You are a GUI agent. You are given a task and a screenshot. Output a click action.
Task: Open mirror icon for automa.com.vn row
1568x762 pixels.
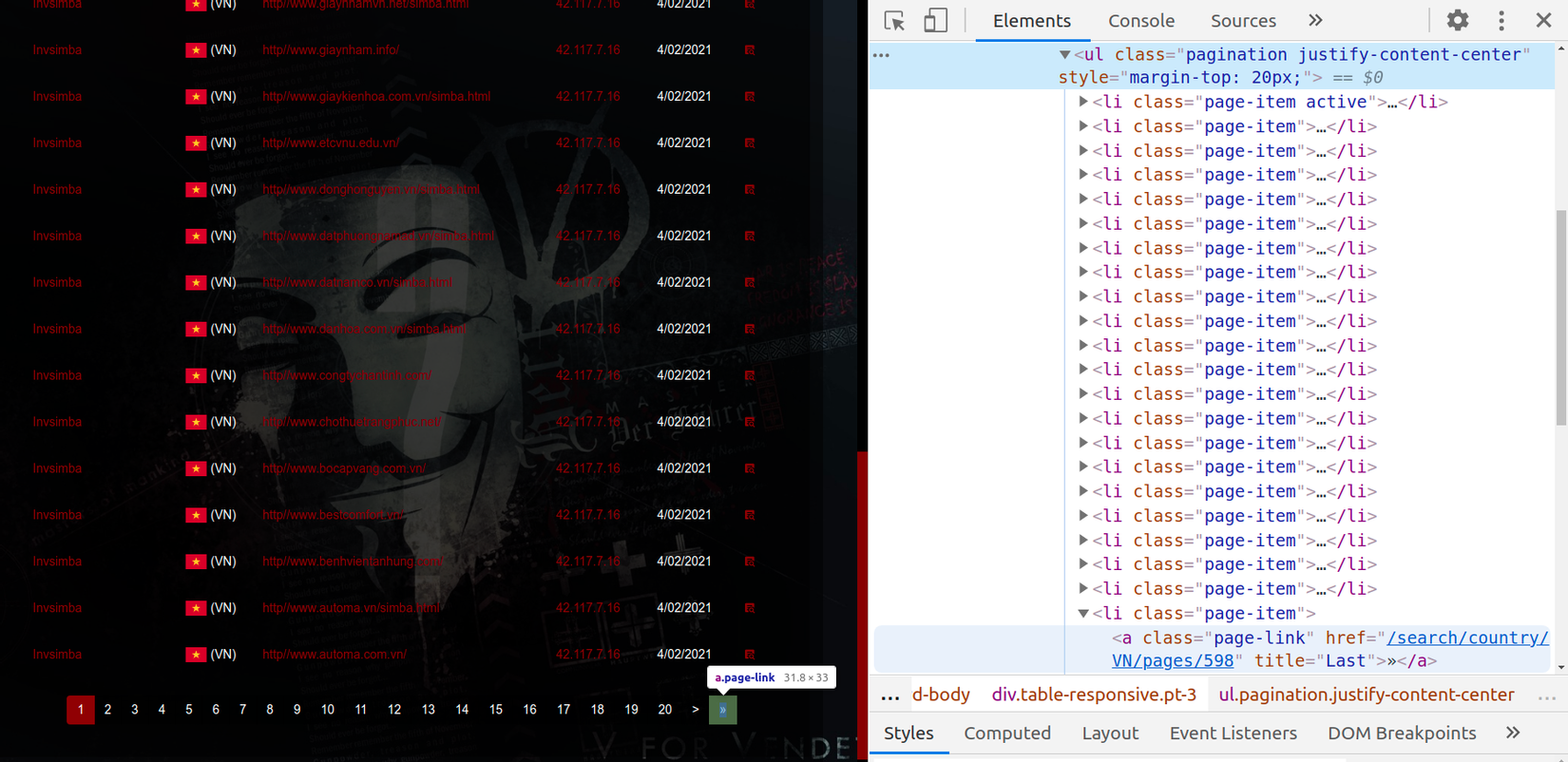pos(750,656)
